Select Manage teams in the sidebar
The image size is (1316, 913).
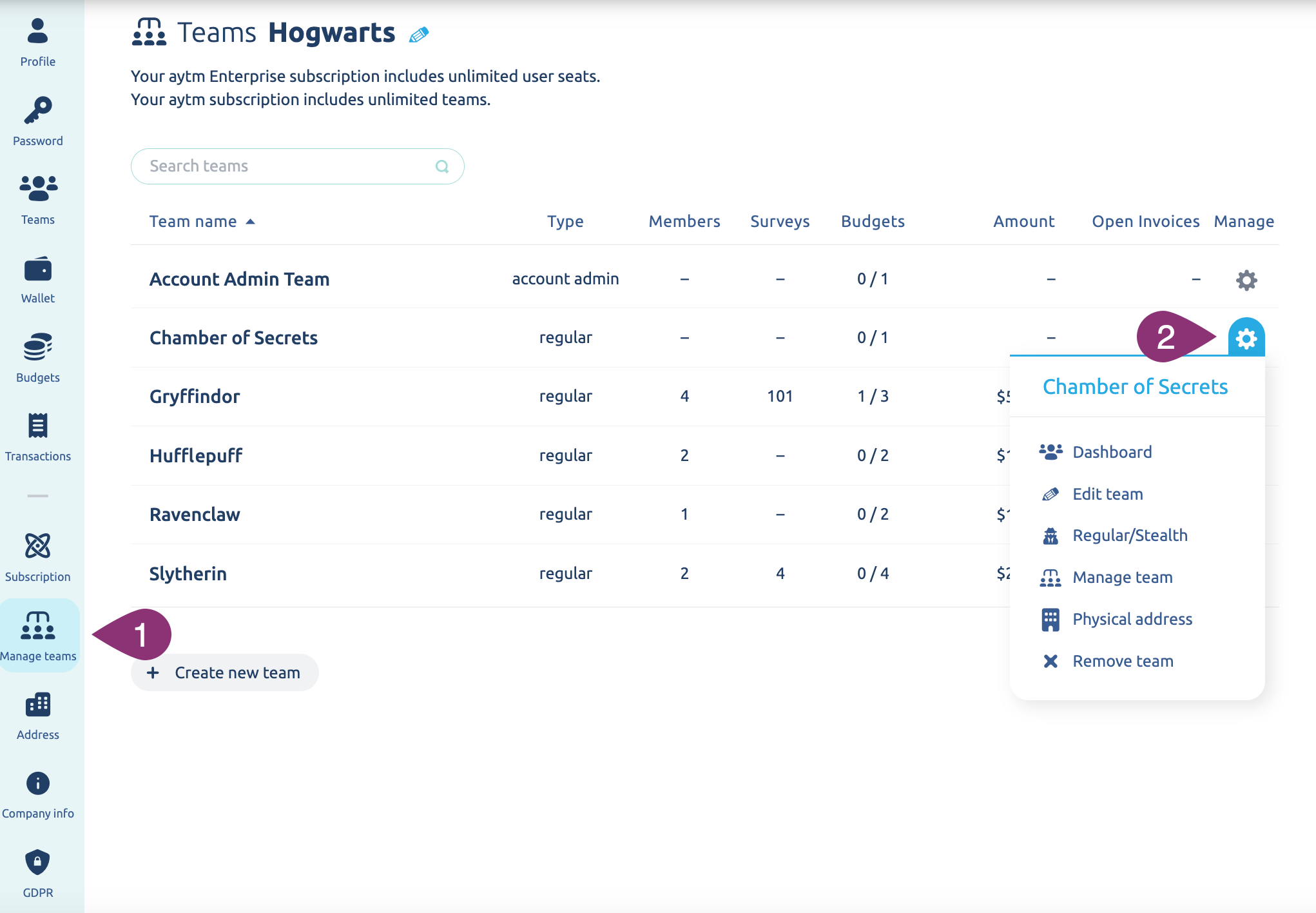pyautogui.click(x=39, y=636)
